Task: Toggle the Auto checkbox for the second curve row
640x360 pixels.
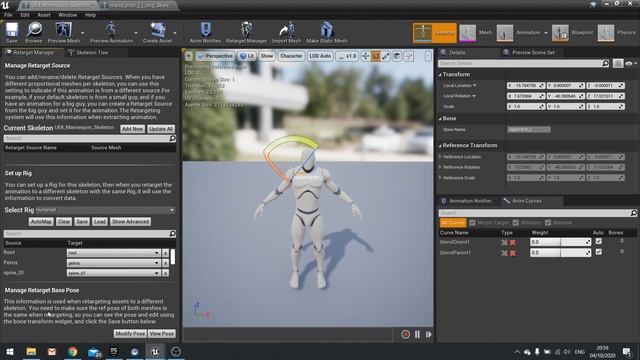Action: click(598, 252)
